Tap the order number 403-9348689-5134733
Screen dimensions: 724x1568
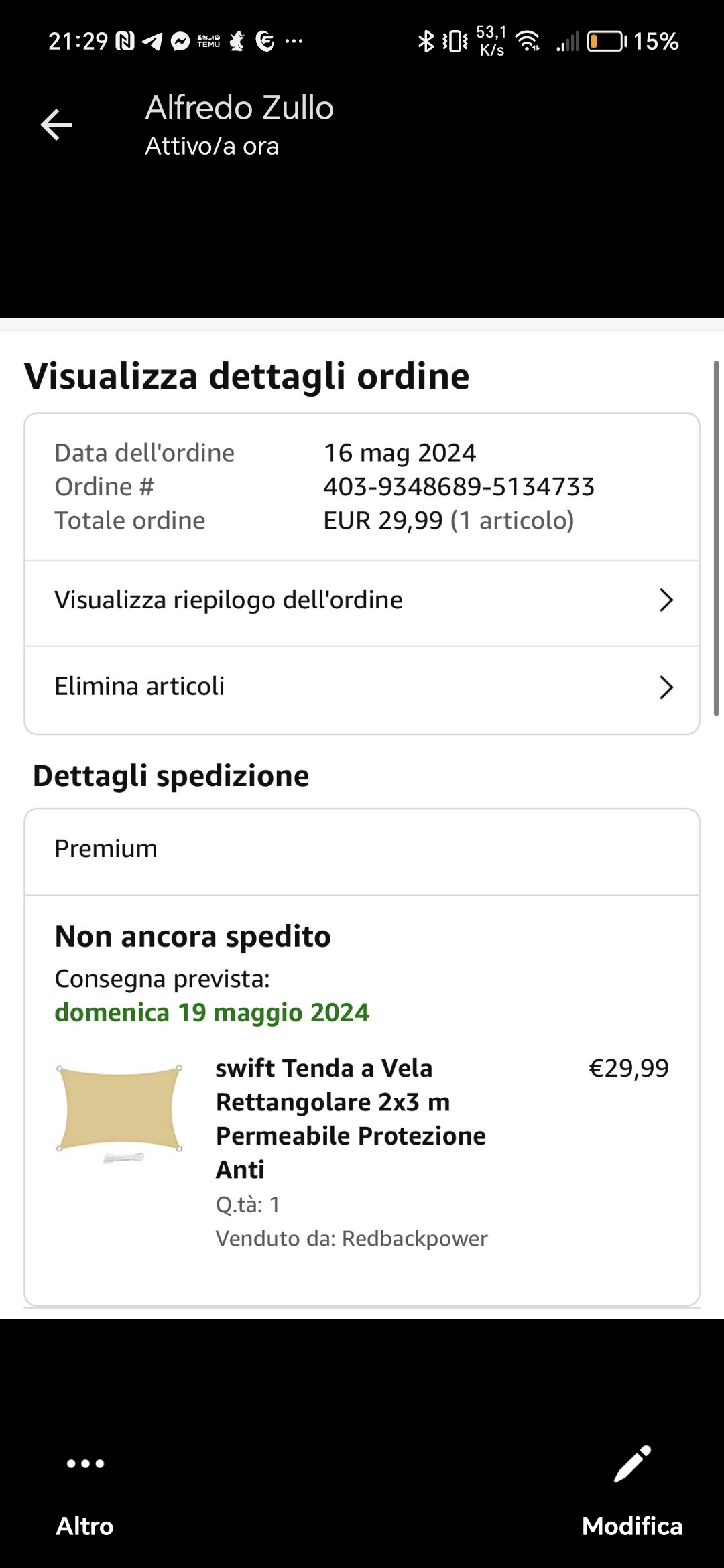tap(459, 487)
